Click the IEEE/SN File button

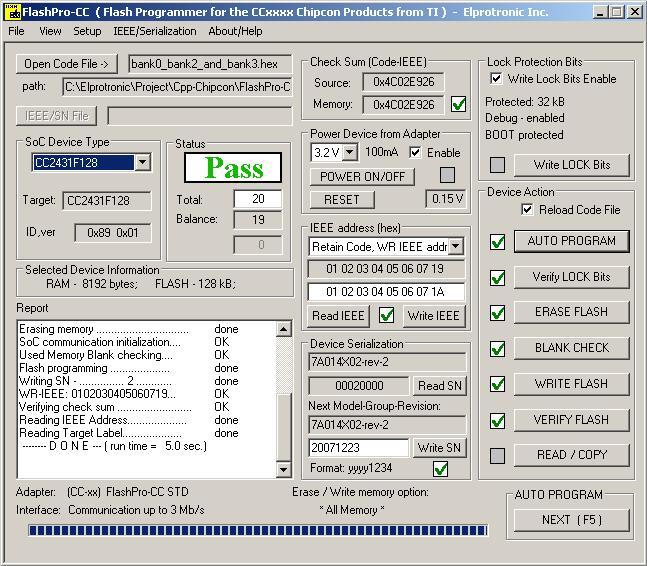click(x=57, y=116)
